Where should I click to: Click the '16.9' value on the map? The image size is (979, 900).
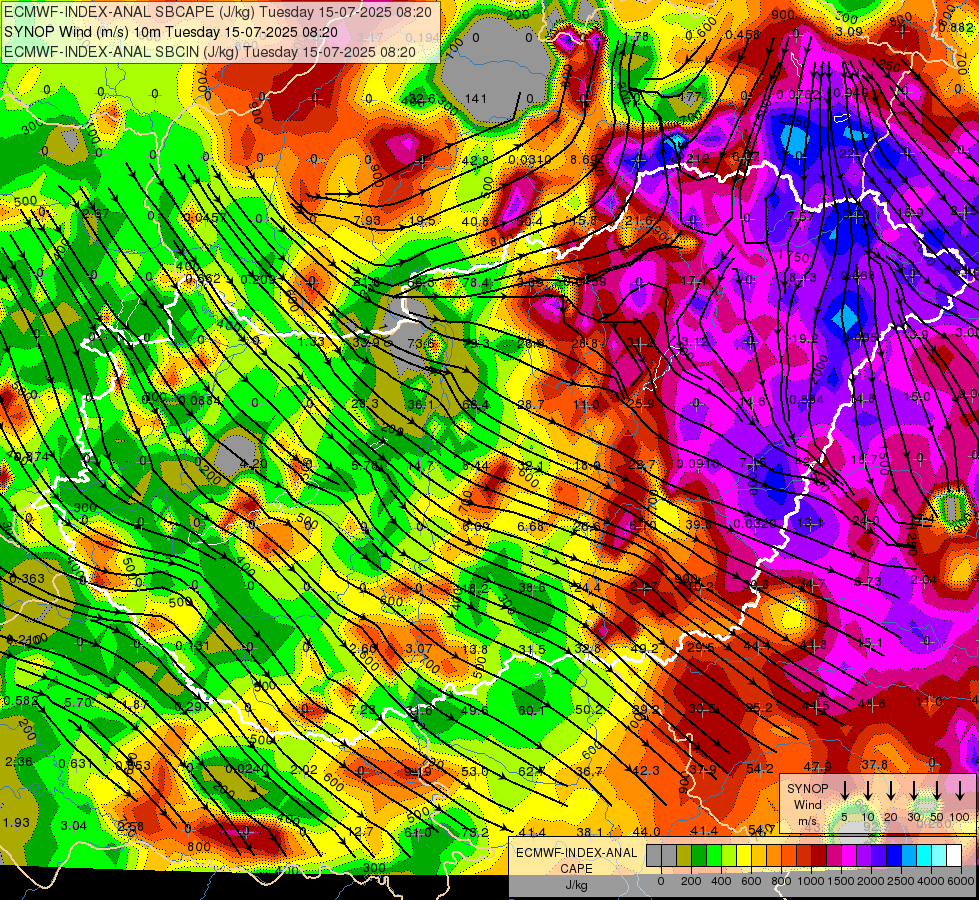click(910, 213)
